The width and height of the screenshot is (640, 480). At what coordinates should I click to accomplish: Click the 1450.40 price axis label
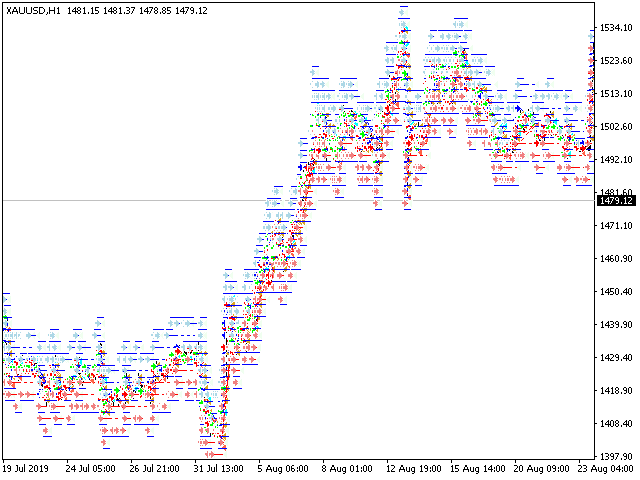coord(616,292)
